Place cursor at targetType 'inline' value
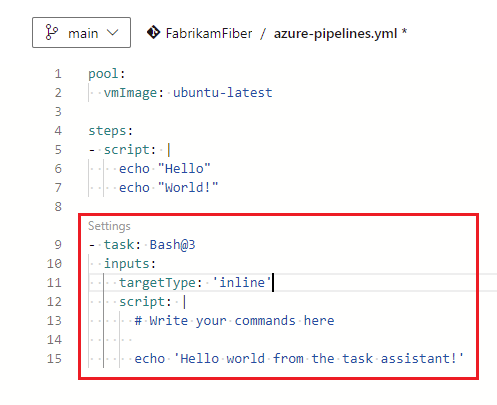This screenshot has width=497, height=405. [242, 283]
